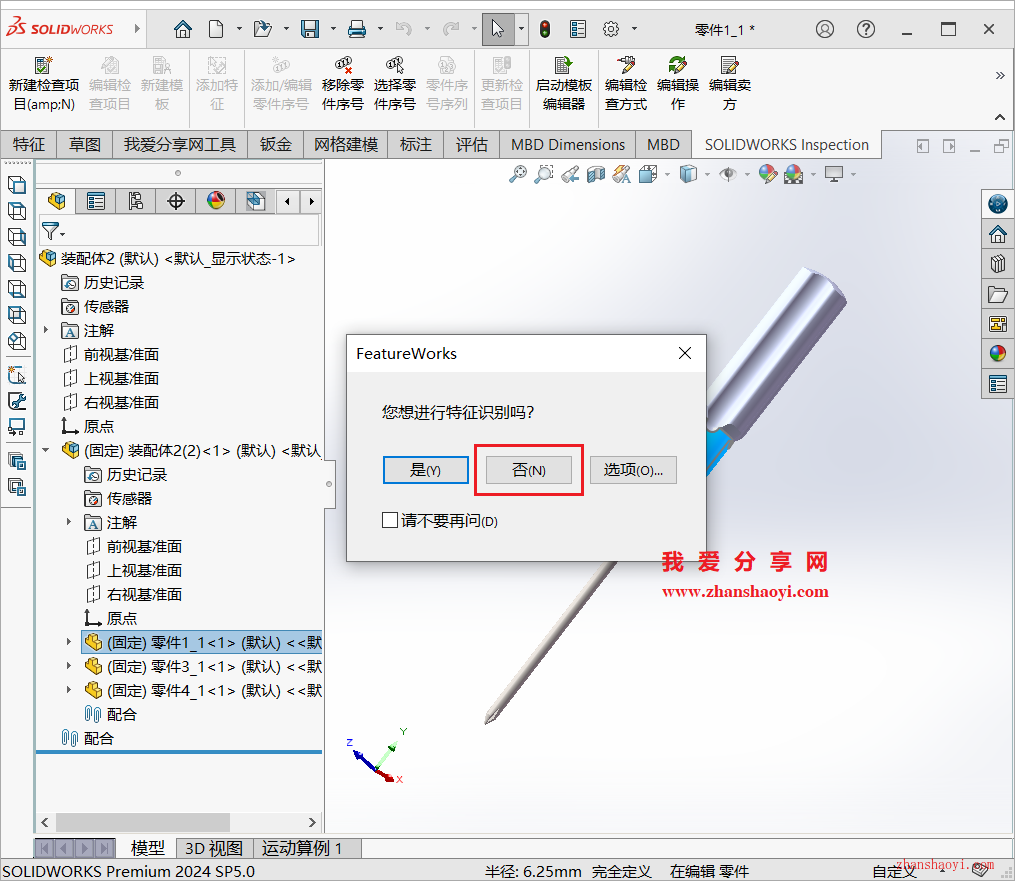Expand the 零件3_1<1> tree node
Viewport: 1015px width, 881px height.
[x=69, y=665]
